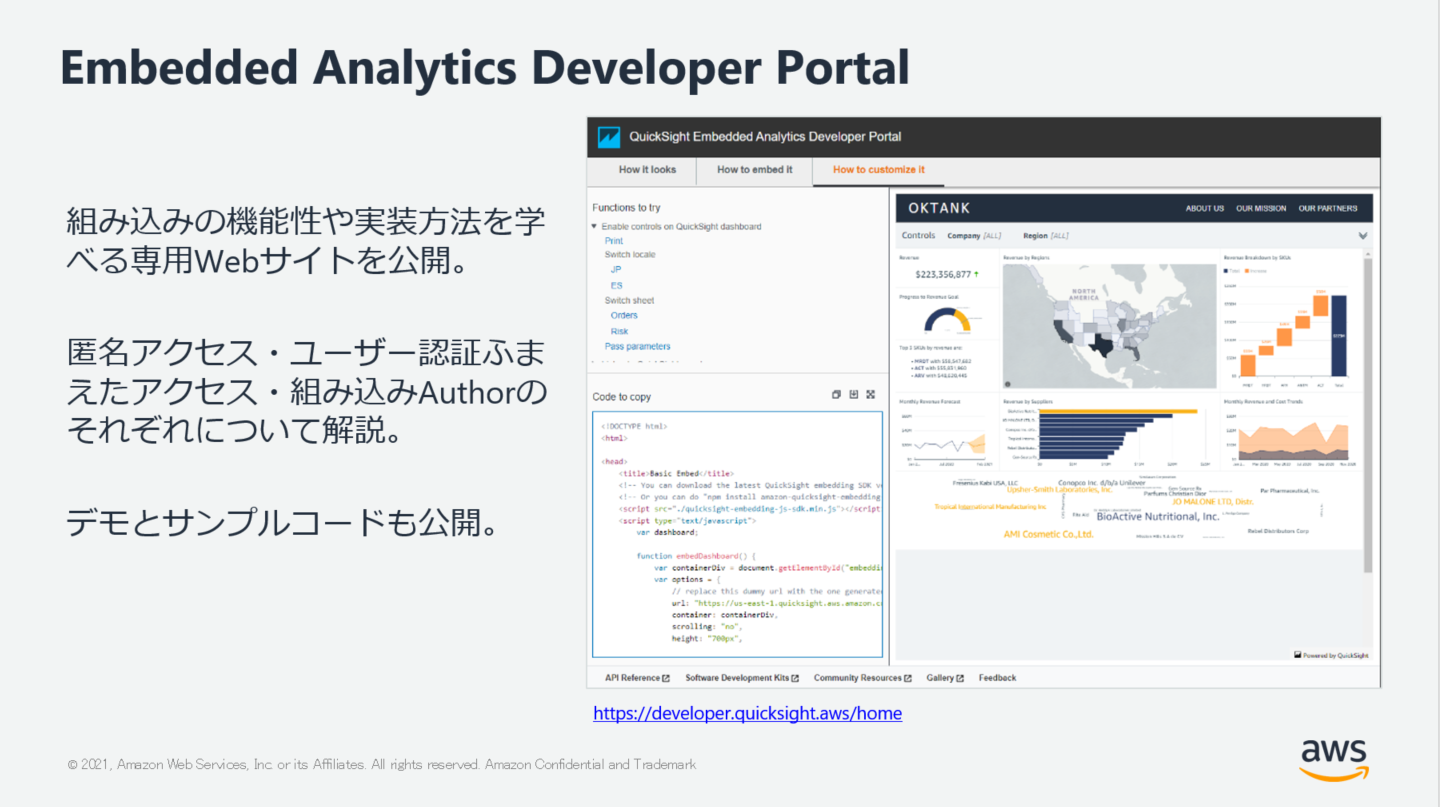Open the Community Resources link
The image size is (1440, 807).
pyautogui.click(x=862, y=678)
